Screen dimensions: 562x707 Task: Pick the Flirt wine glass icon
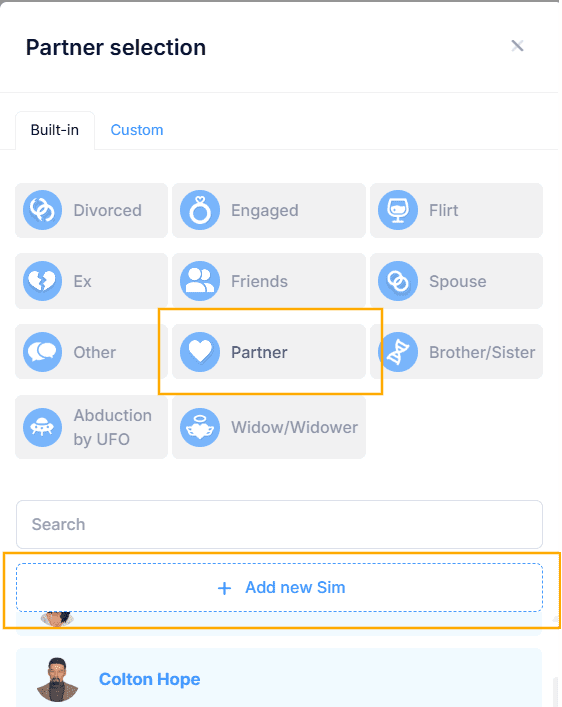pyautogui.click(x=398, y=210)
